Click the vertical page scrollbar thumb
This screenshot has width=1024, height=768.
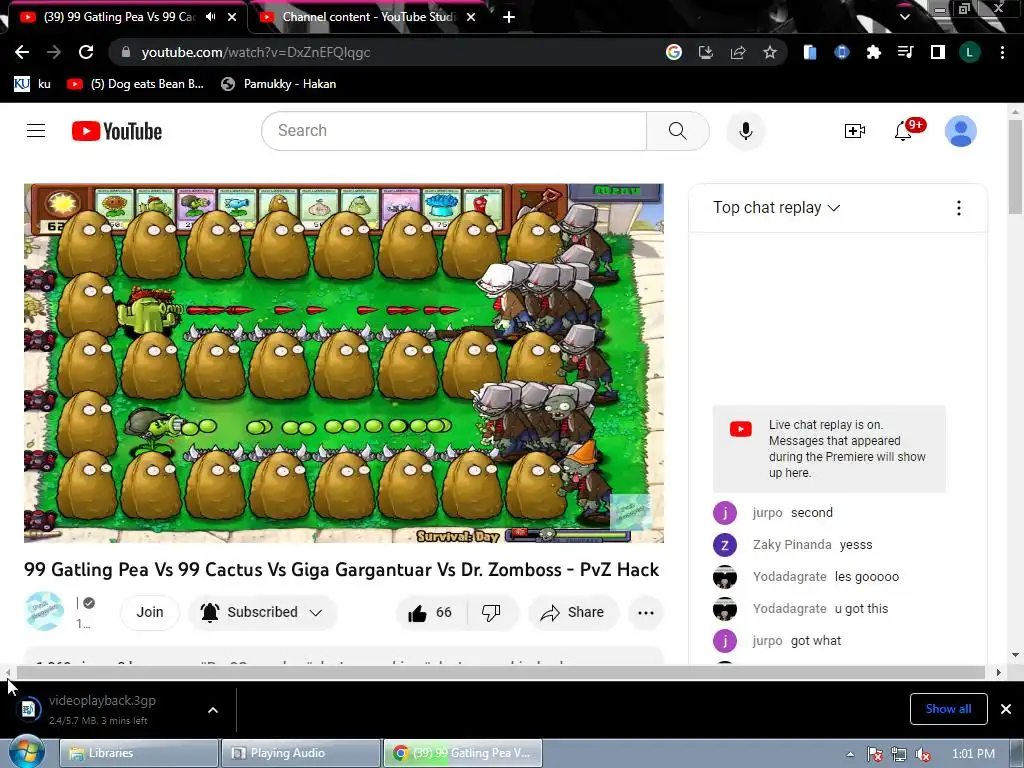point(1015,167)
